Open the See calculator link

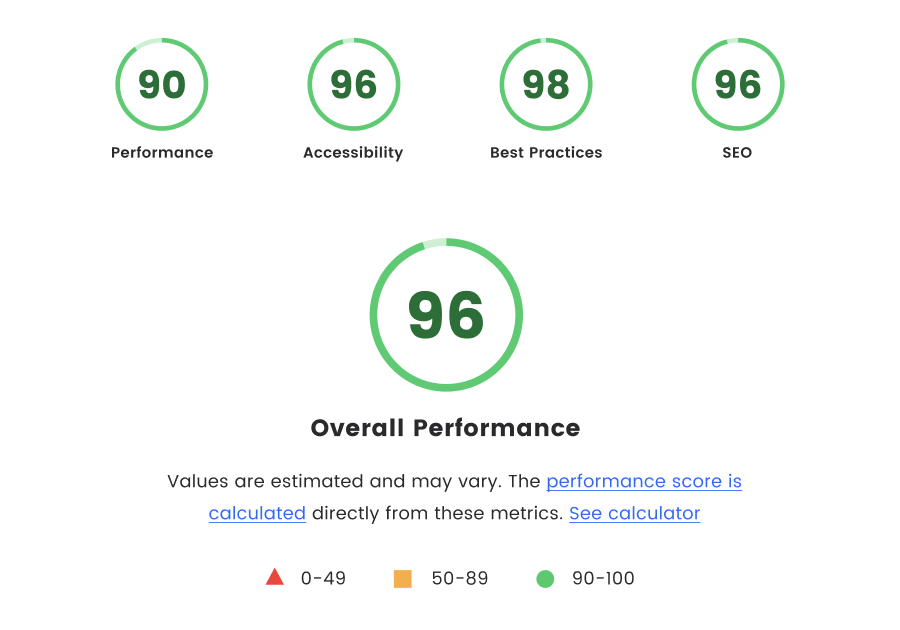[634, 513]
